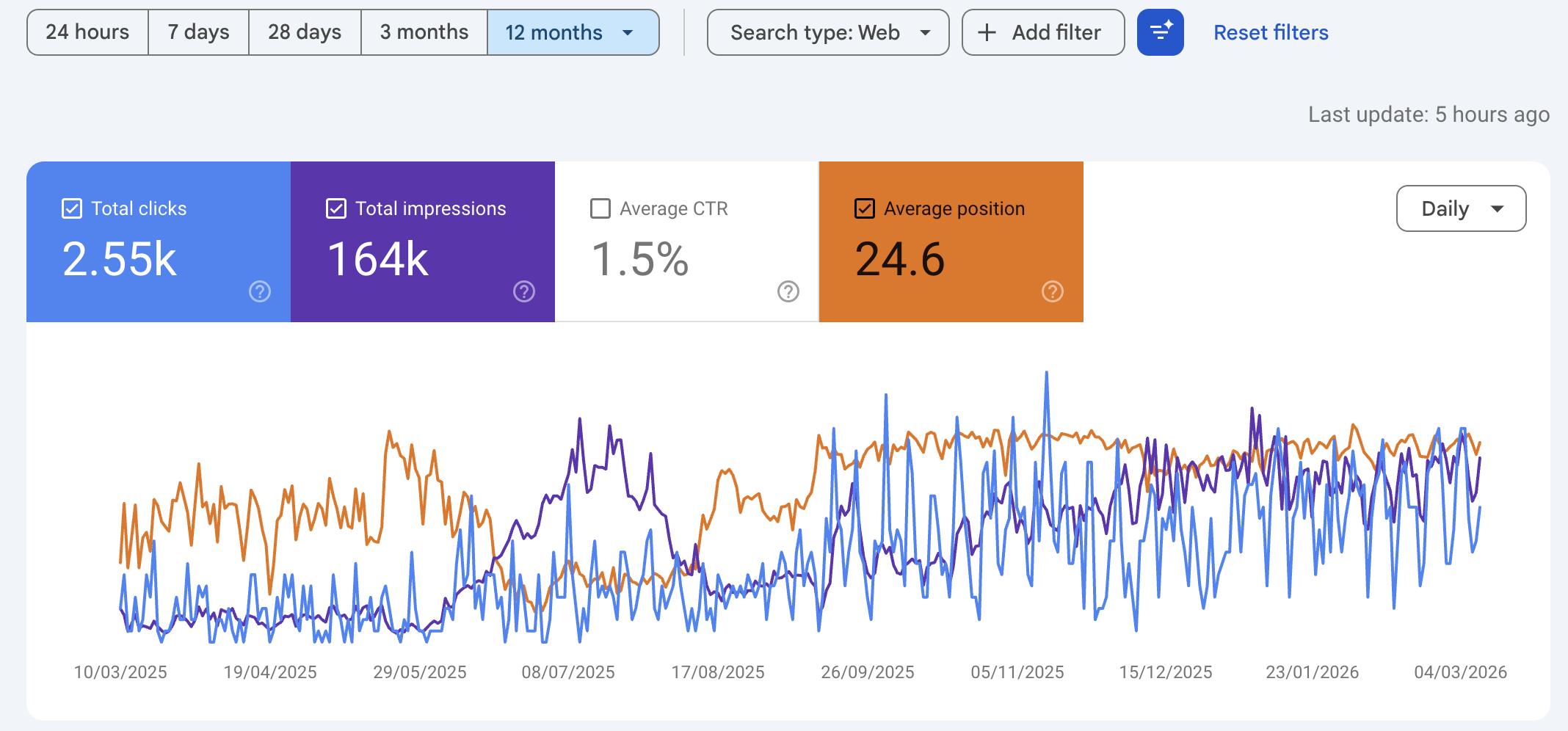This screenshot has height=731, width=1568.
Task: Click the 23/01/2026 axis date label
Action: (x=1313, y=672)
